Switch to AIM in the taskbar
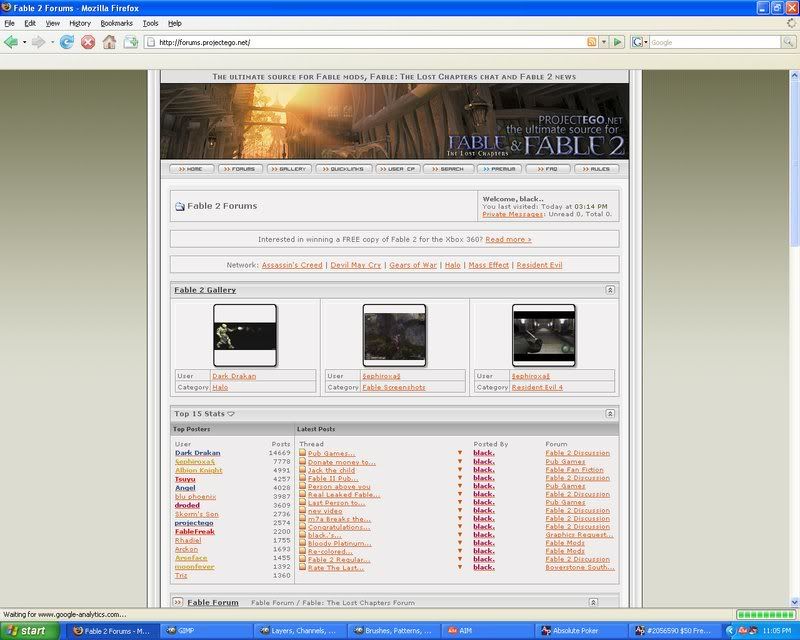Image resolution: width=800 pixels, height=640 pixels. [487, 631]
